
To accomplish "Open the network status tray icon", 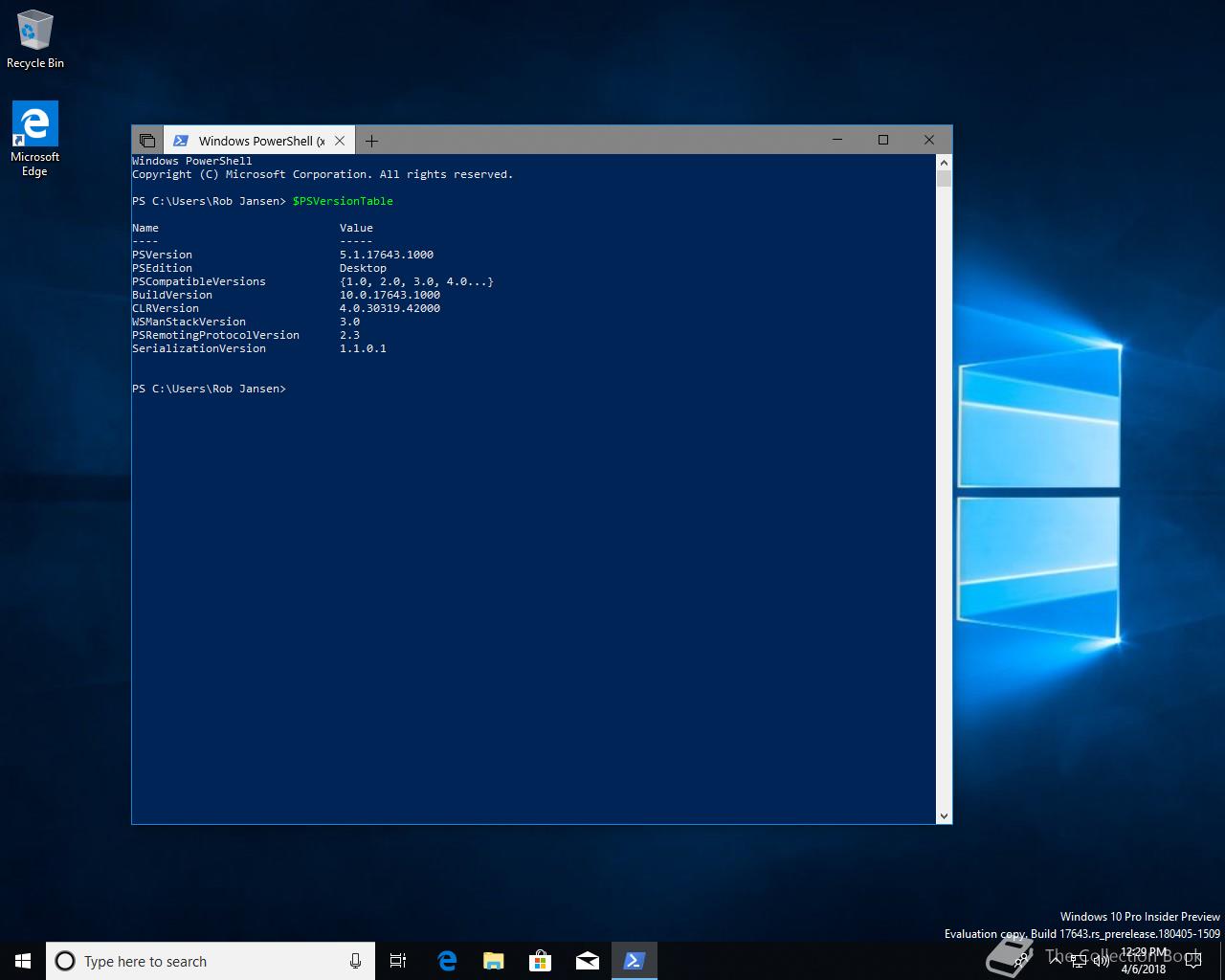I will (1078, 961).
